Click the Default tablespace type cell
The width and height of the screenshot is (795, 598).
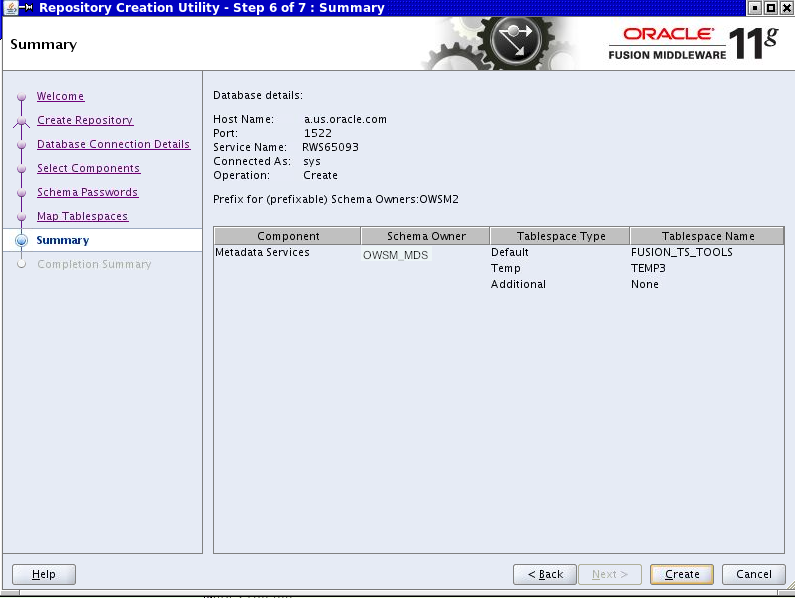click(x=510, y=252)
